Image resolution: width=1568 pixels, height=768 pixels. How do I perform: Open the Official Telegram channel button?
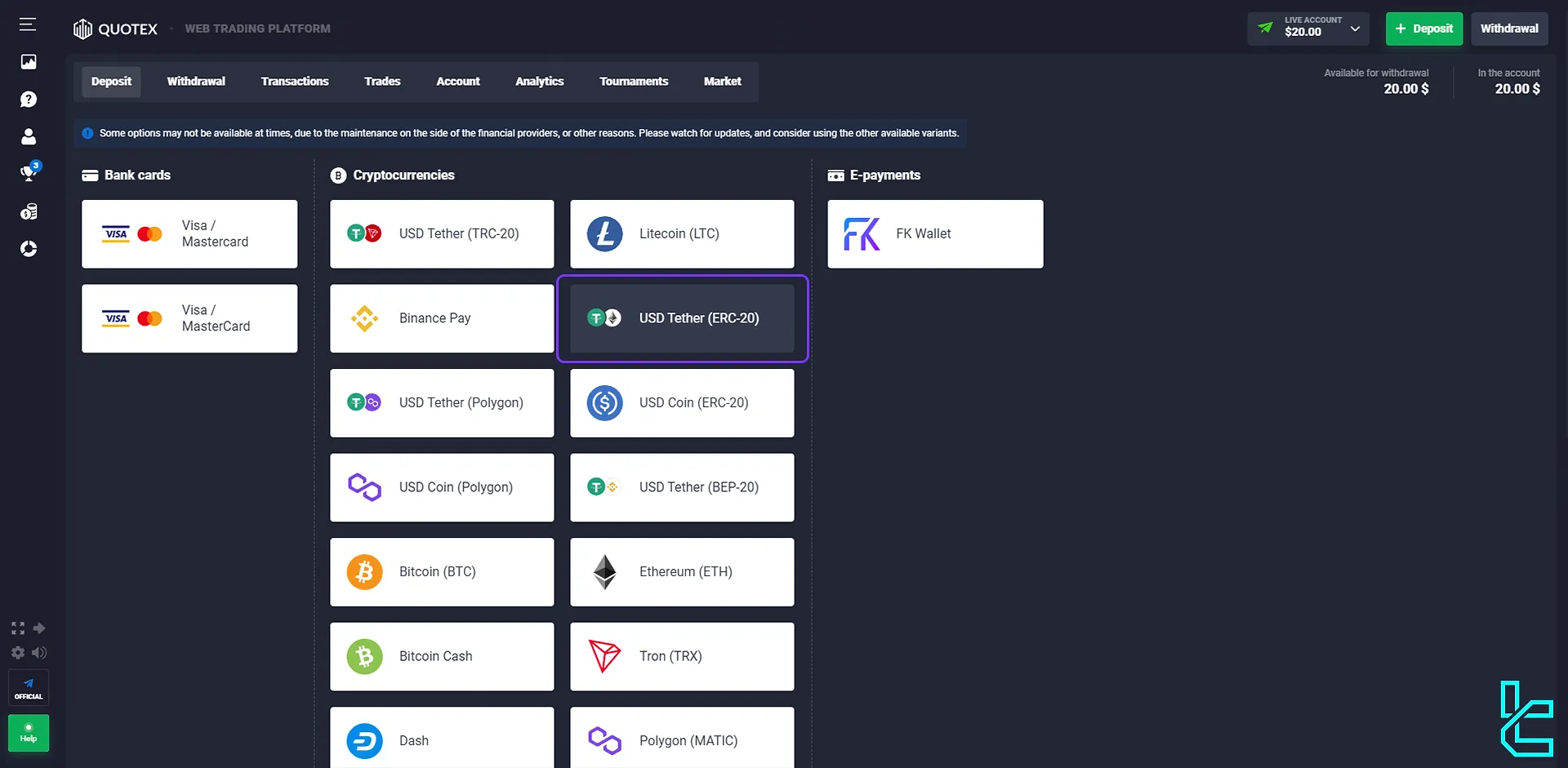coord(29,688)
